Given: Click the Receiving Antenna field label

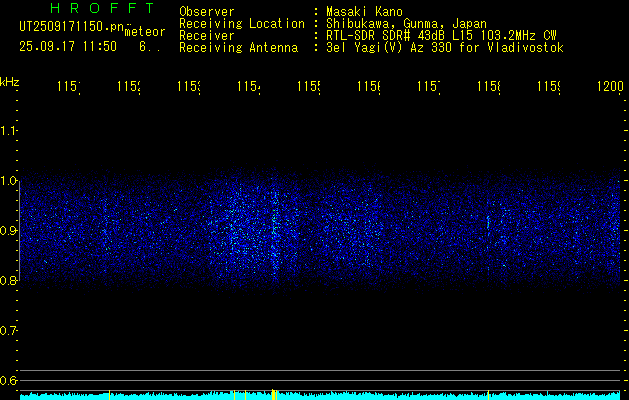Looking at the screenshot, I should (x=239, y=48).
